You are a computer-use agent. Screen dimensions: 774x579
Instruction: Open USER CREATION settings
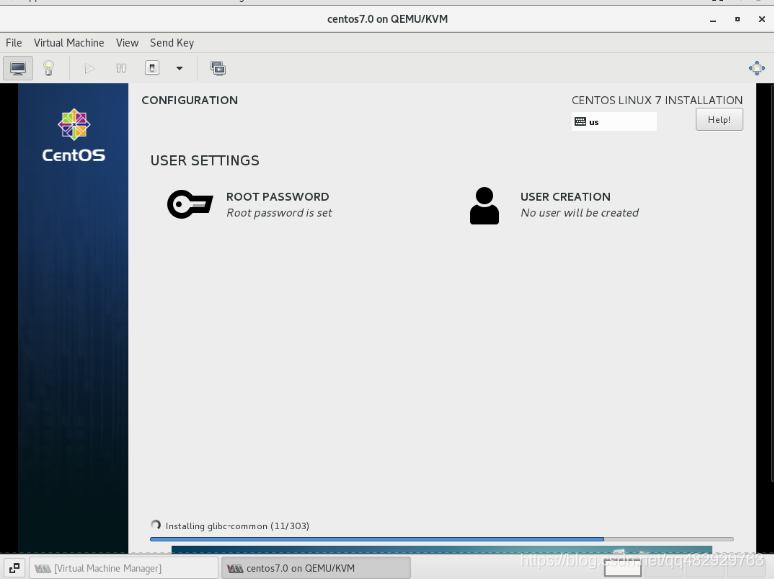tap(554, 205)
